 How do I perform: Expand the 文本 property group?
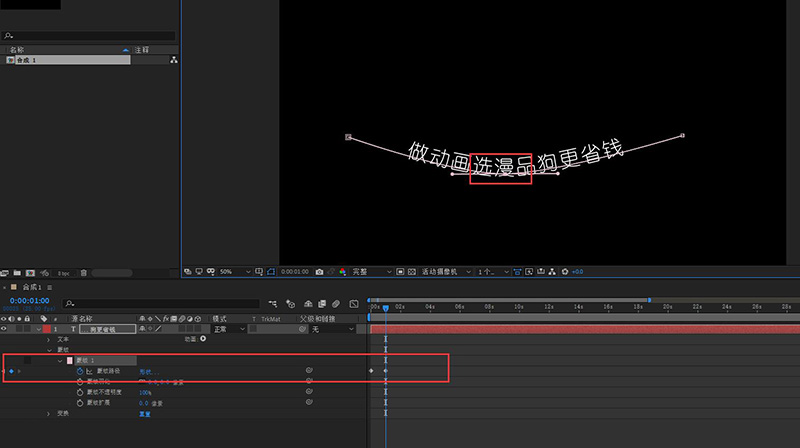point(48,340)
